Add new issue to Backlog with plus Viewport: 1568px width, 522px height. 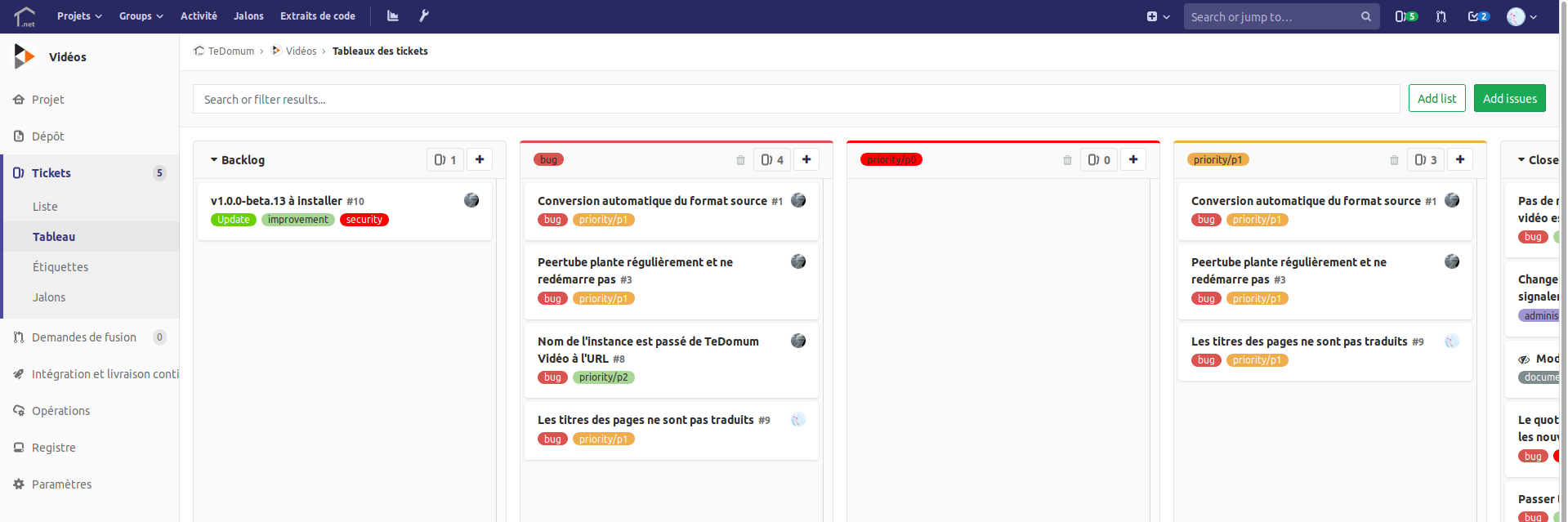pos(480,159)
